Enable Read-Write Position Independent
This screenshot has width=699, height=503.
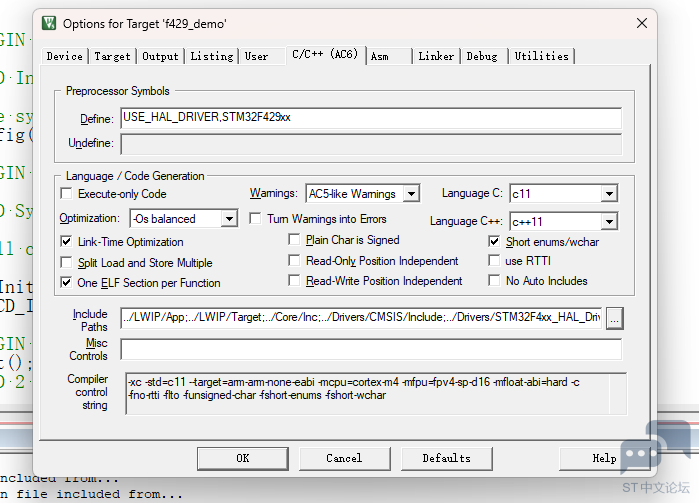click(294, 280)
